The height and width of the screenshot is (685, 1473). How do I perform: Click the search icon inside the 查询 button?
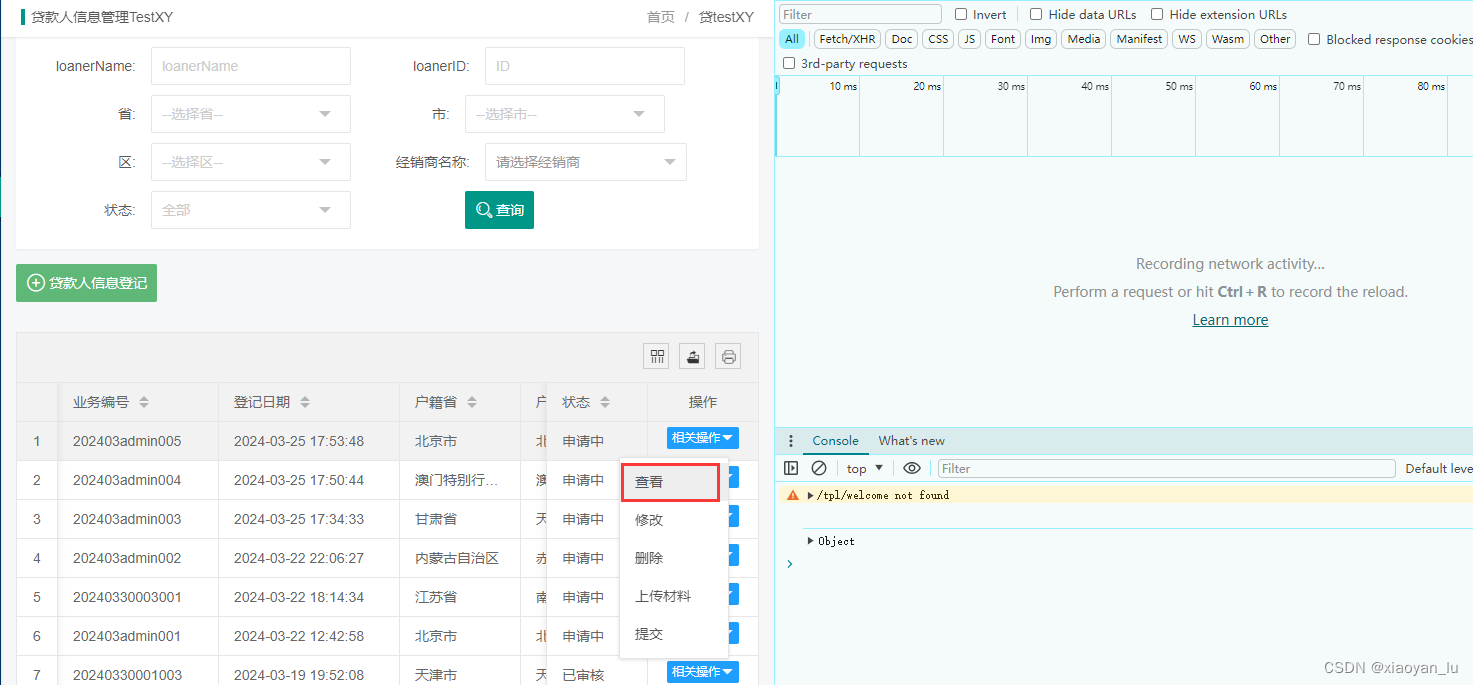(483, 210)
